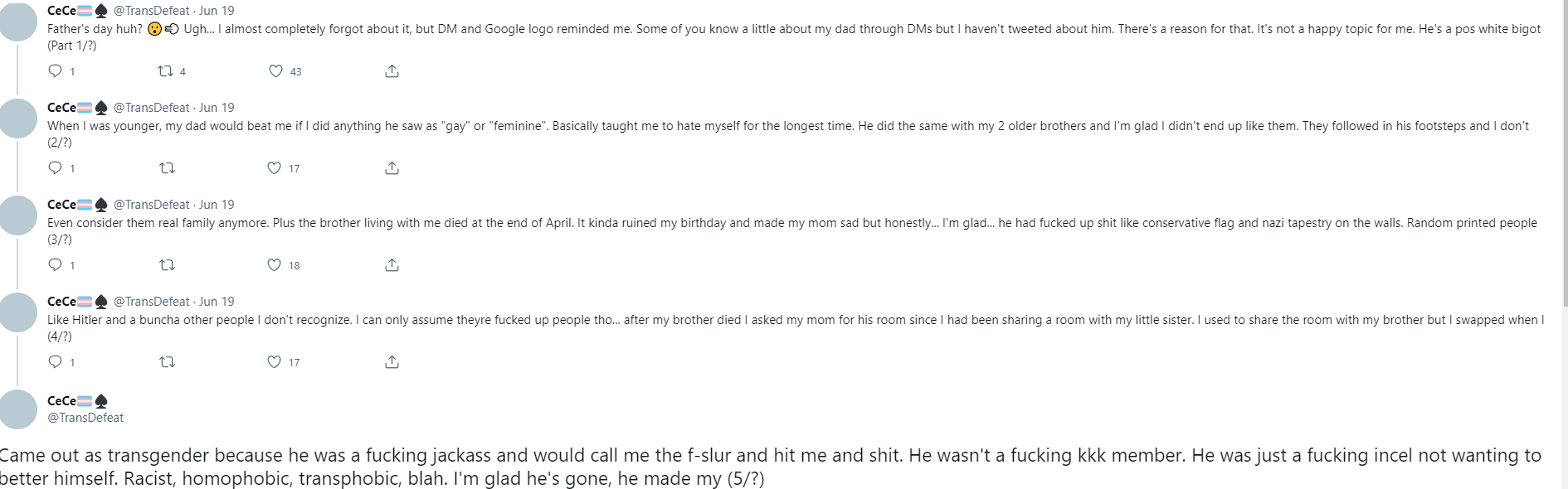Reply to the (3/?) tweet
1568x489 pixels.
click(x=56, y=265)
